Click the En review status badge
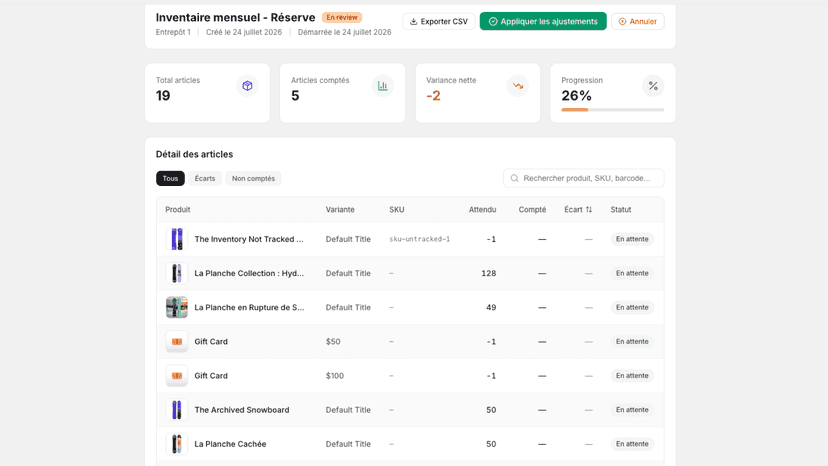828x466 pixels. pos(342,17)
